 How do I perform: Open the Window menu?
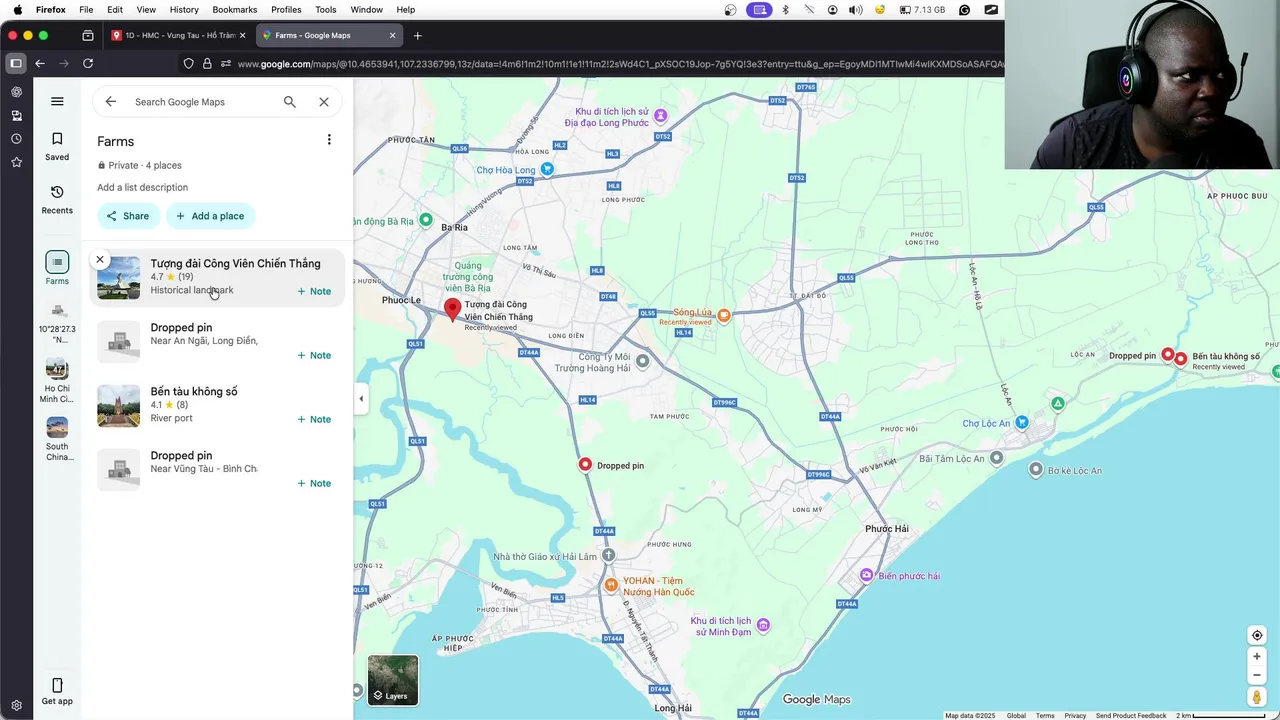click(x=366, y=10)
